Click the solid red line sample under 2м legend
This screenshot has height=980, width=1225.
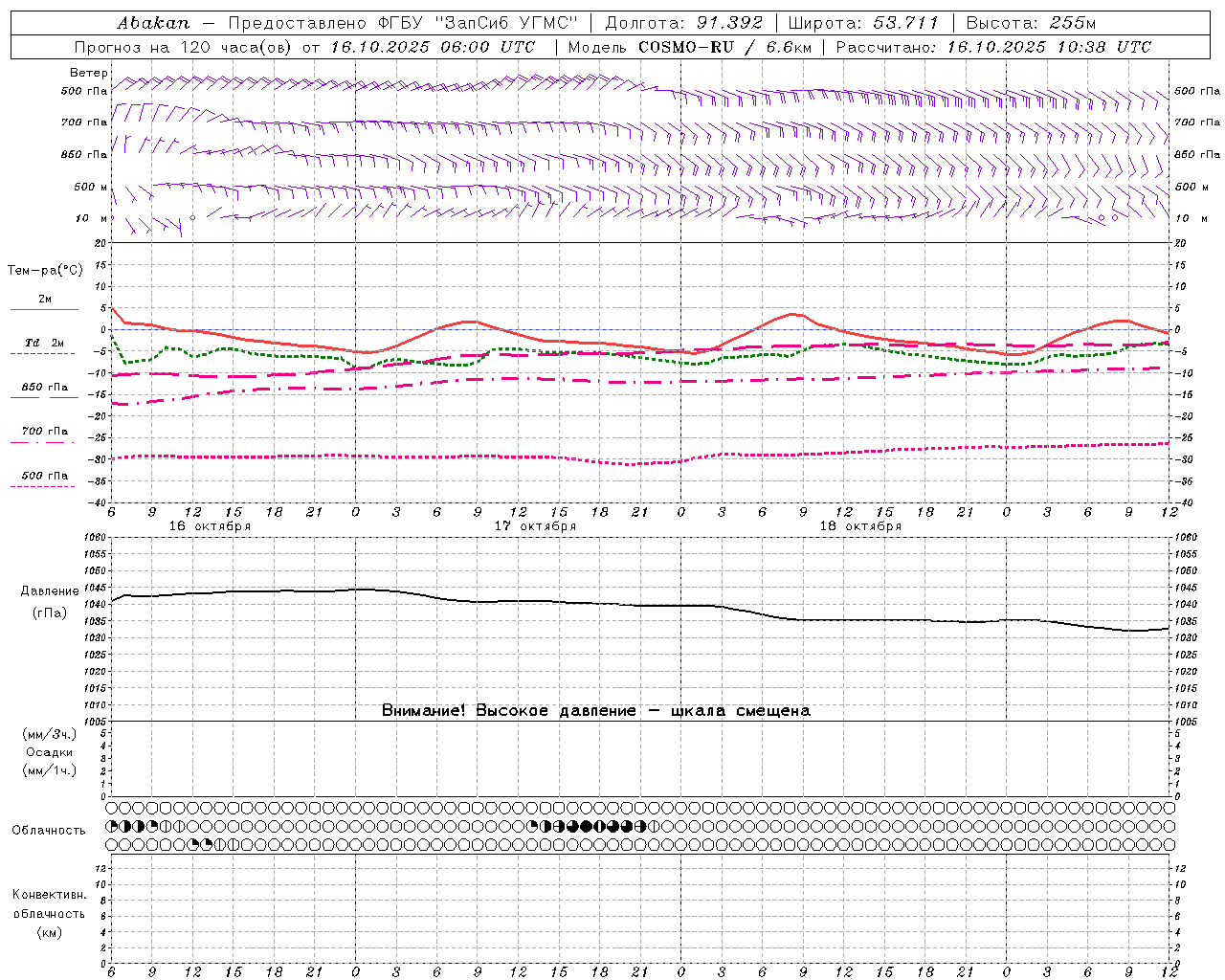pos(44,309)
